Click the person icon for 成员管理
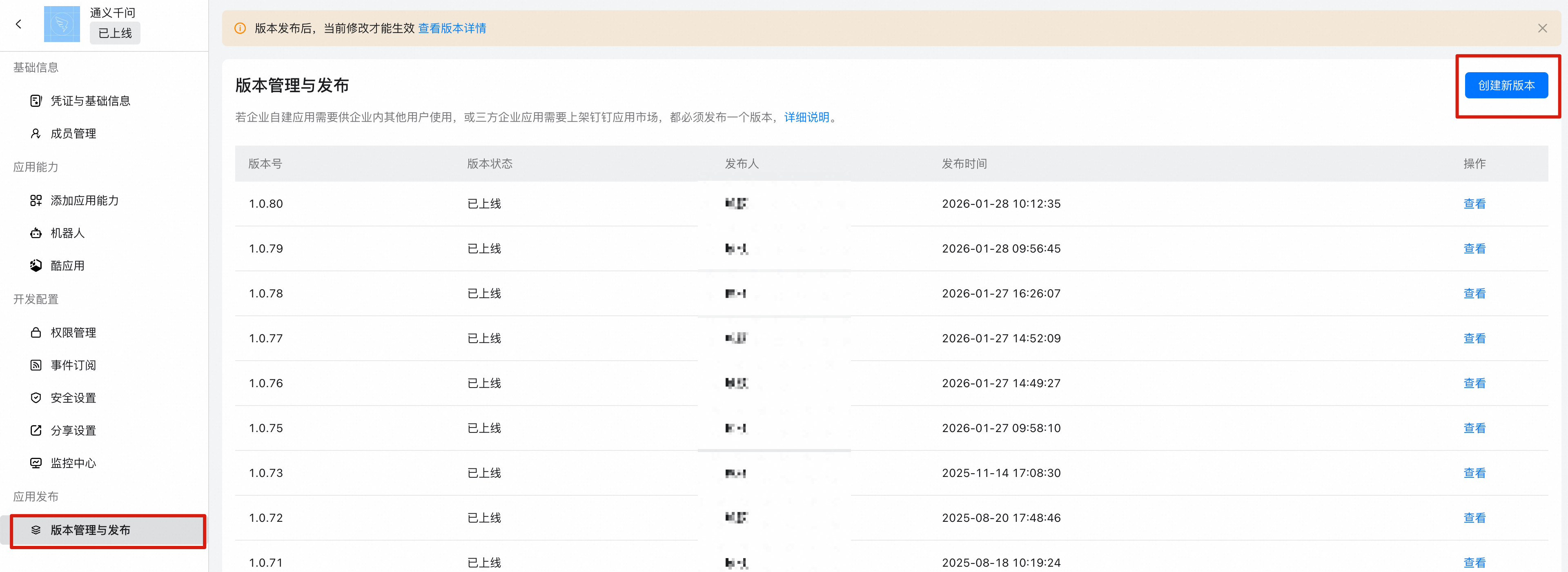The image size is (1568, 572). tap(36, 134)
